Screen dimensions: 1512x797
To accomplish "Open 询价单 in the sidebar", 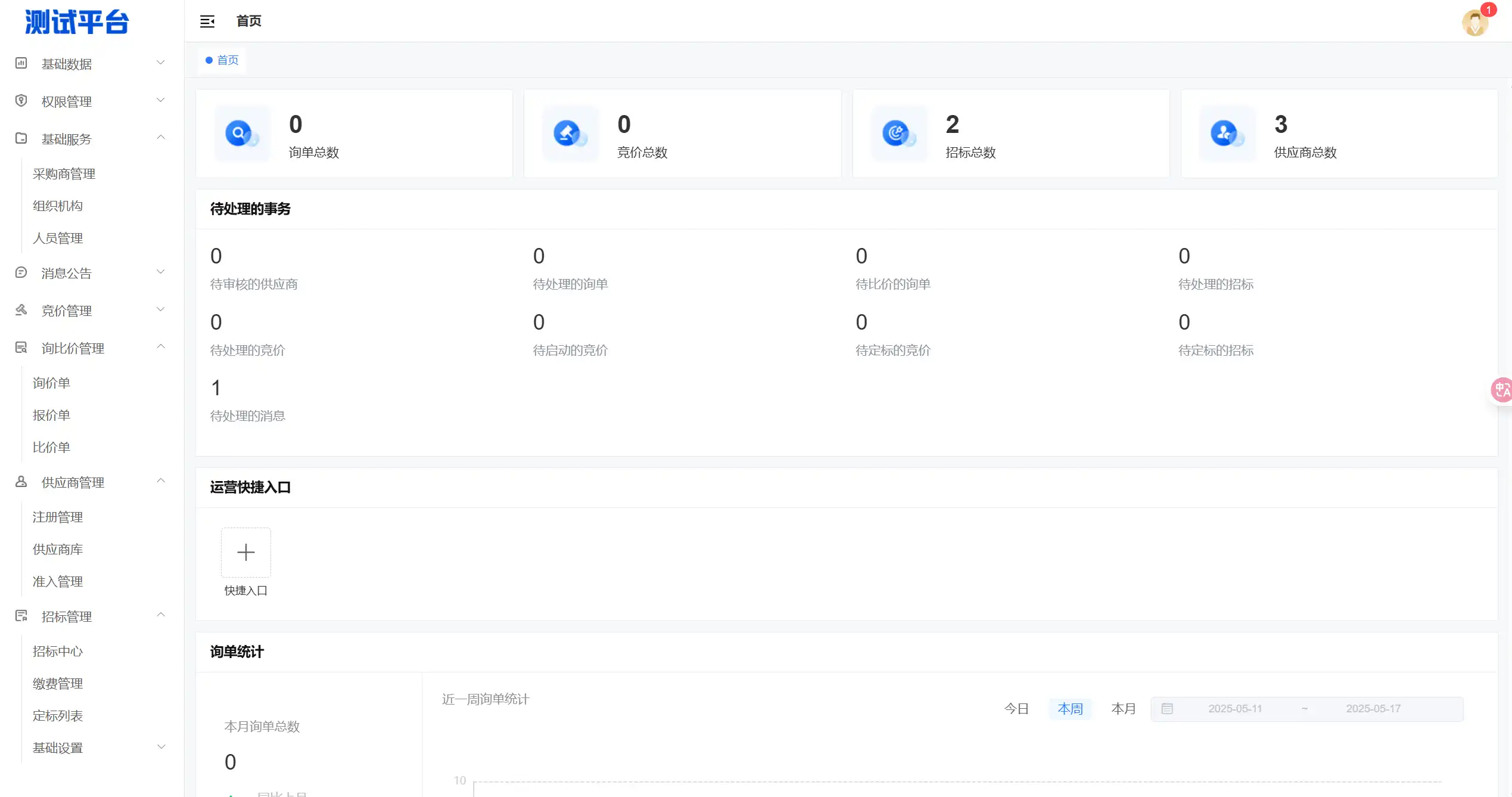I will coord(51,383).
